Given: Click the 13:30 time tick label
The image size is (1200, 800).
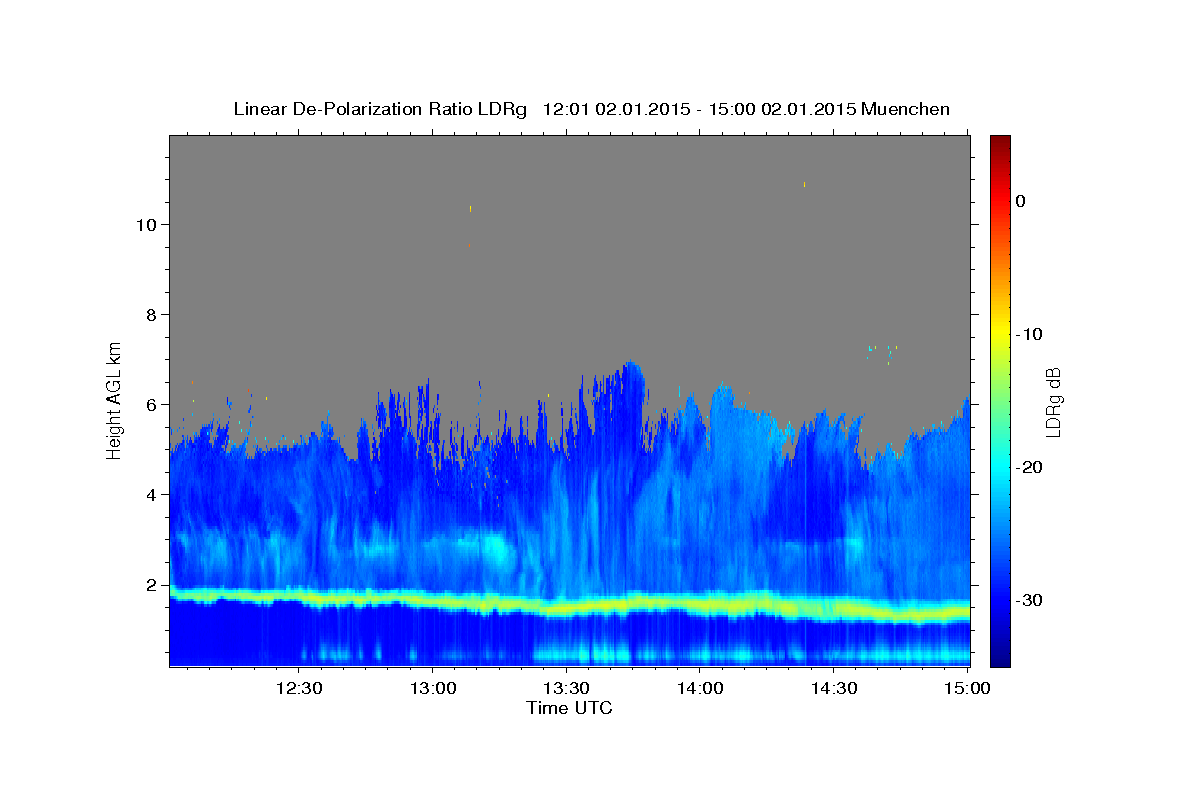Looking at the screenshot, I should point(567,689).
